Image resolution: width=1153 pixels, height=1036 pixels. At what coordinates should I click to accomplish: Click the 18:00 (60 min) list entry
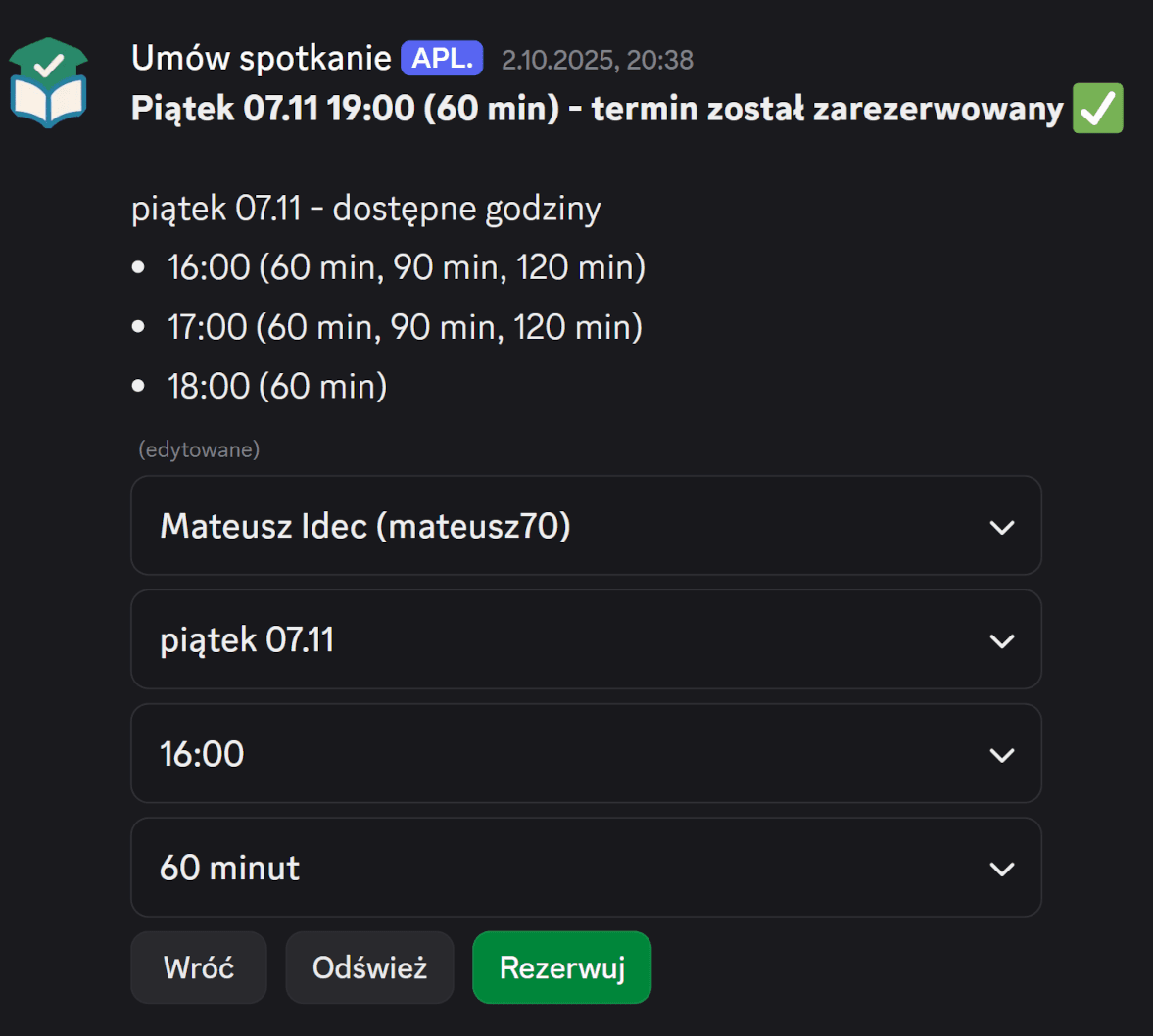(277, 387)
